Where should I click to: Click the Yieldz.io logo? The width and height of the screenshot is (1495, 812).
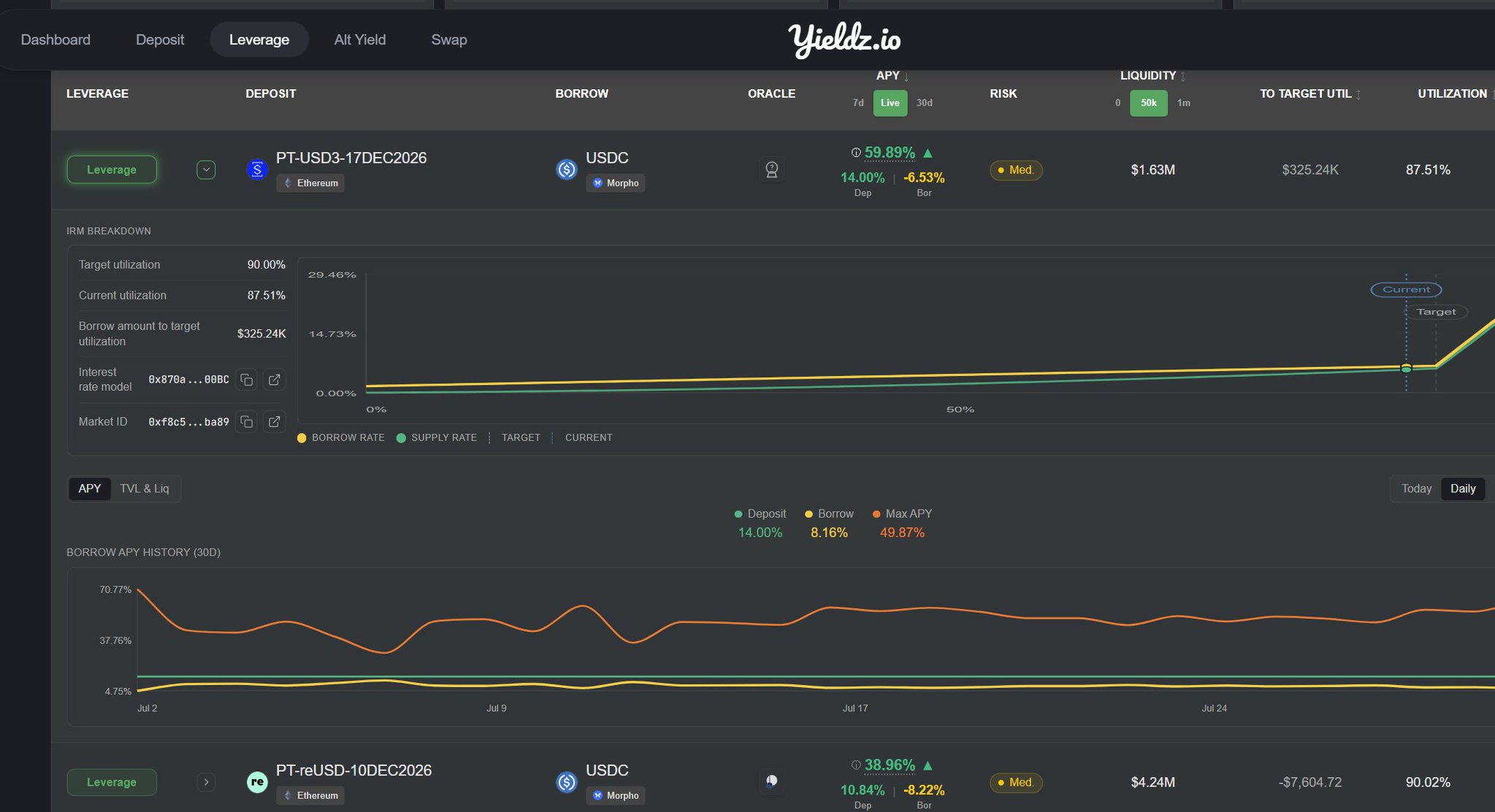click(x=844, y=39)
